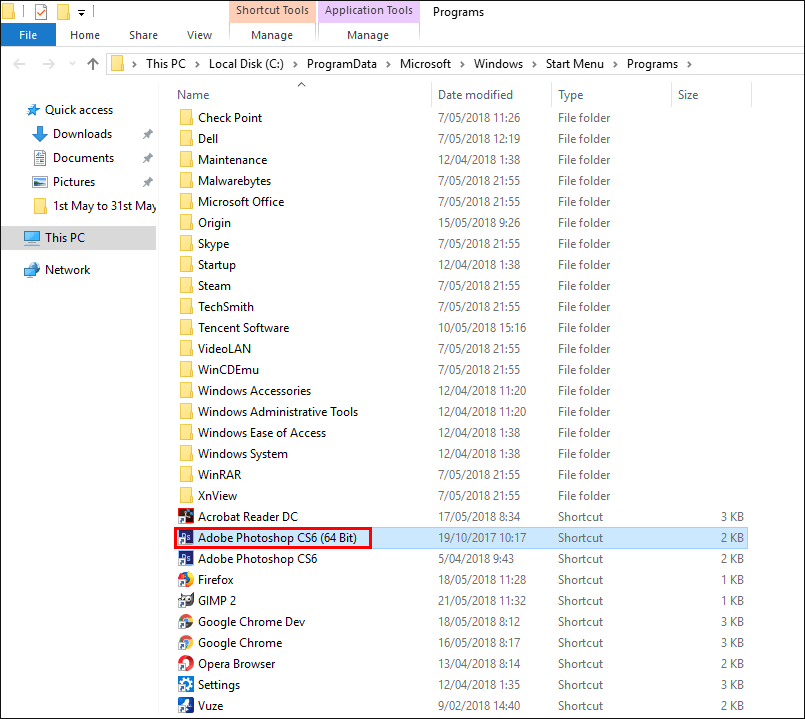Image resolution: width=805 pixels, height=719 pixels.
Task: Select the Tencent Software folder
Action: tap(243, 328)
